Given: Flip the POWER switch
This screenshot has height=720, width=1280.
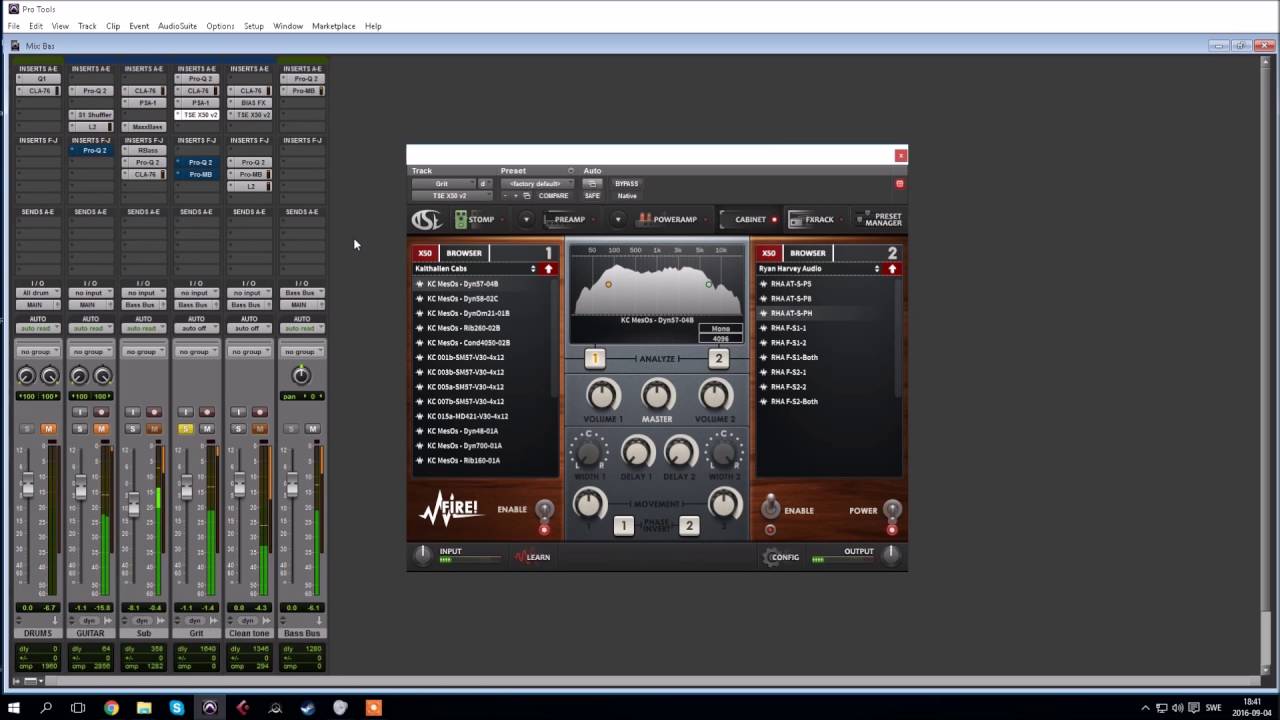Looking at the screenshot, I should pos(892,510).
